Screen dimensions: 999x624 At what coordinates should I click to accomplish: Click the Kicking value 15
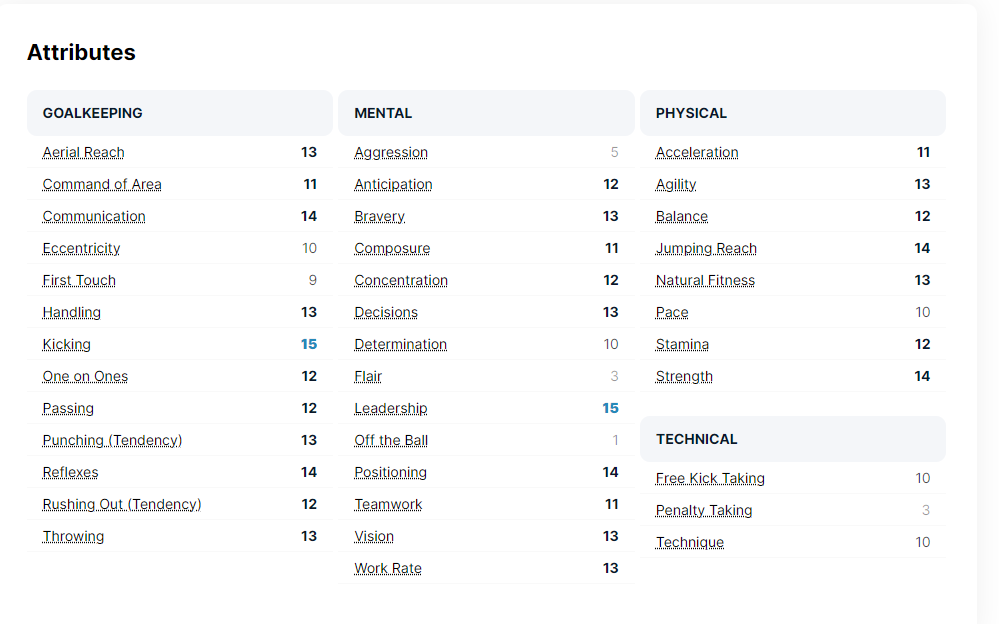click(x=308, y=344)
